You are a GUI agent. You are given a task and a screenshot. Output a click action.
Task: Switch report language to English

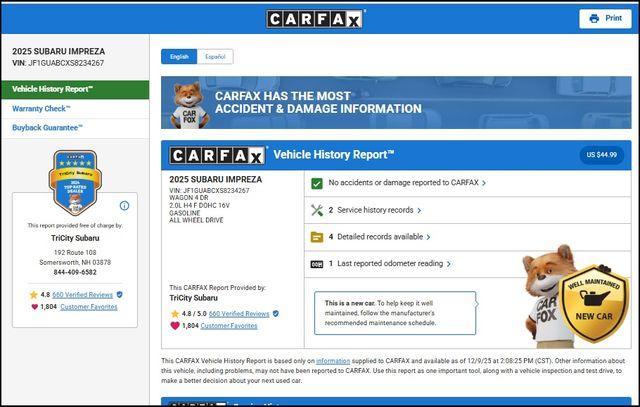pyautogui.click(x=179, y=56)
